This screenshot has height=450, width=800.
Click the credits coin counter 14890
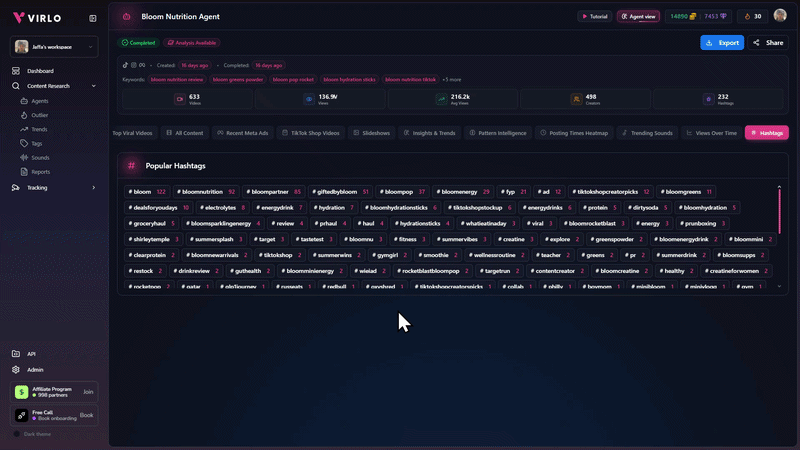(683, 16)
